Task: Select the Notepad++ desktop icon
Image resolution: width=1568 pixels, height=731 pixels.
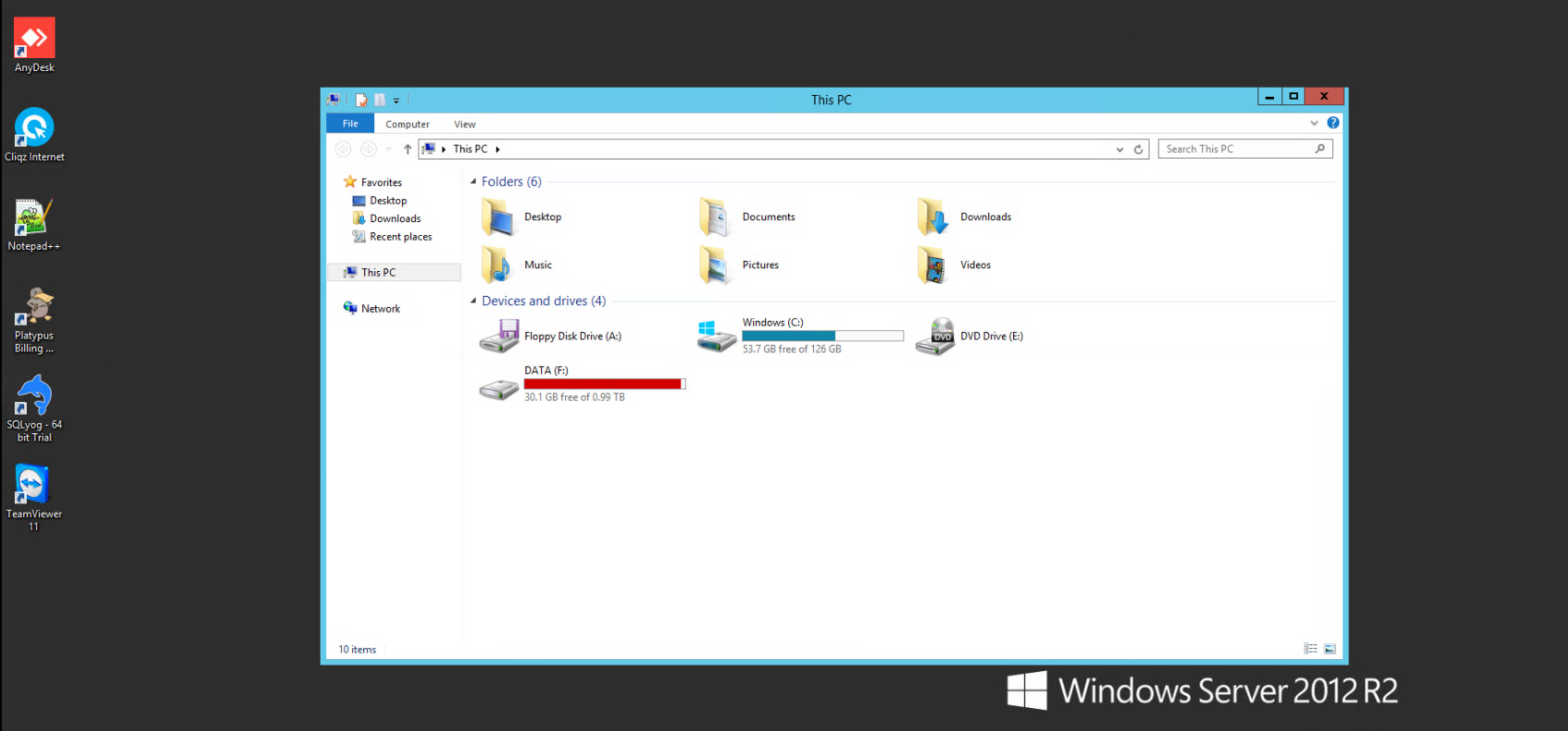Action: (x=34, y=224)
